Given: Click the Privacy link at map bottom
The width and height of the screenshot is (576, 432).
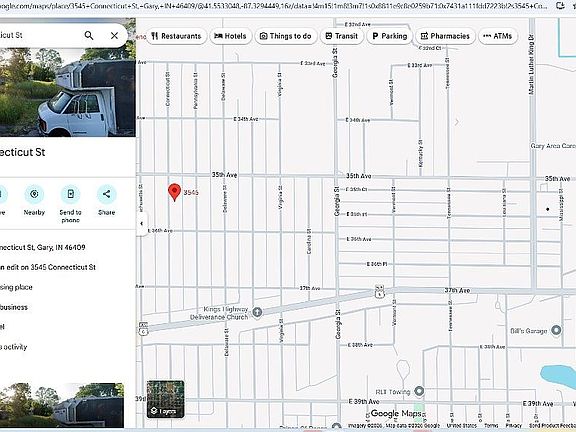Looking at the screenshot, I should pos(514,425).
